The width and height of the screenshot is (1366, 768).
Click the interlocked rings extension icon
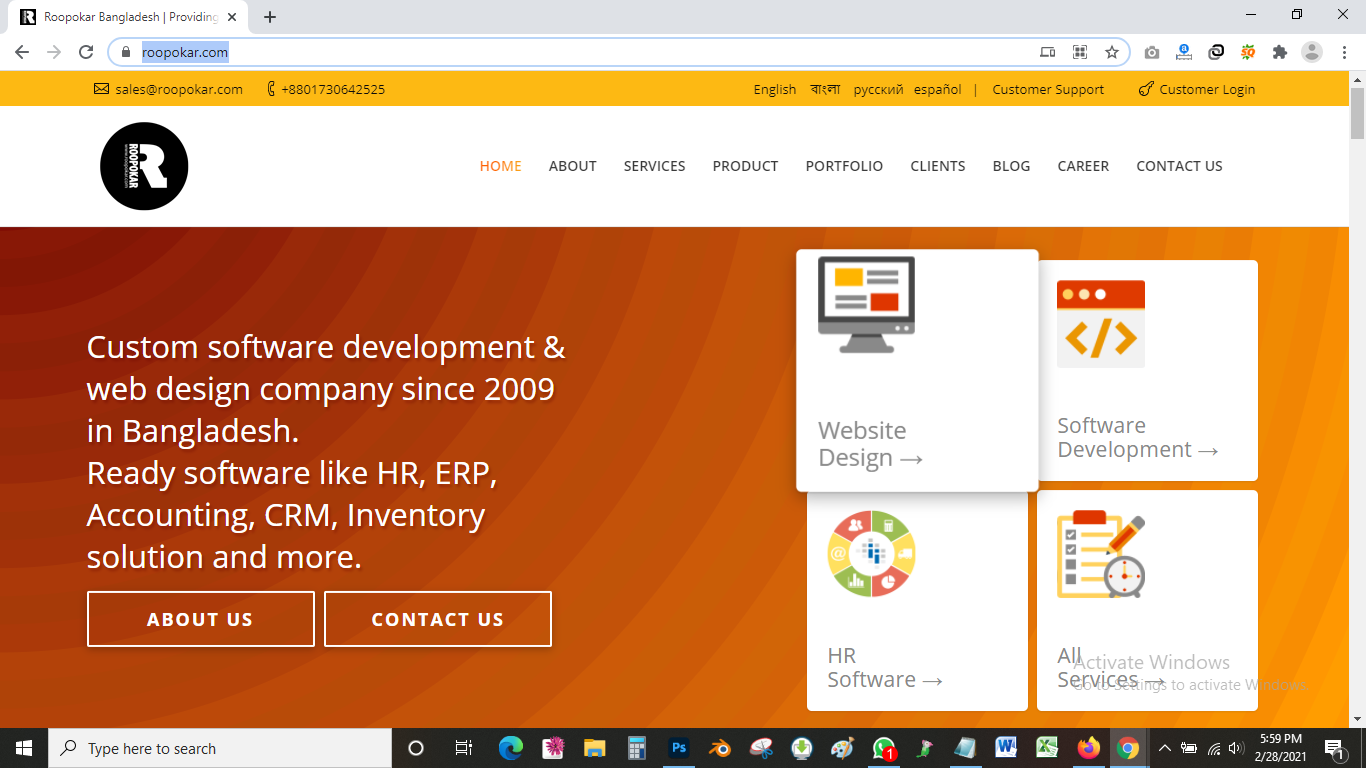click(x=1216, y=52)
